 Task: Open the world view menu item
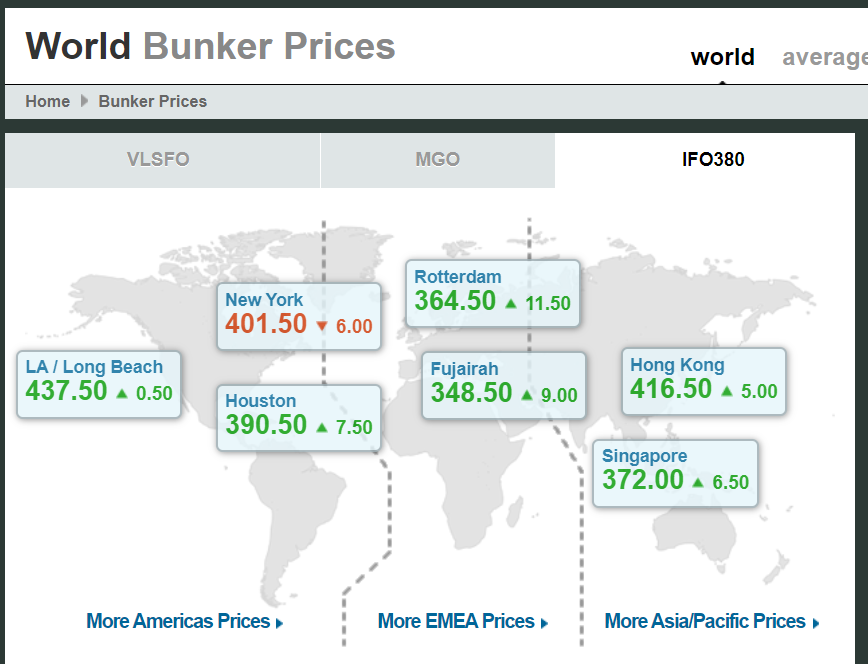pyautogui.click(x=722, y=57)
